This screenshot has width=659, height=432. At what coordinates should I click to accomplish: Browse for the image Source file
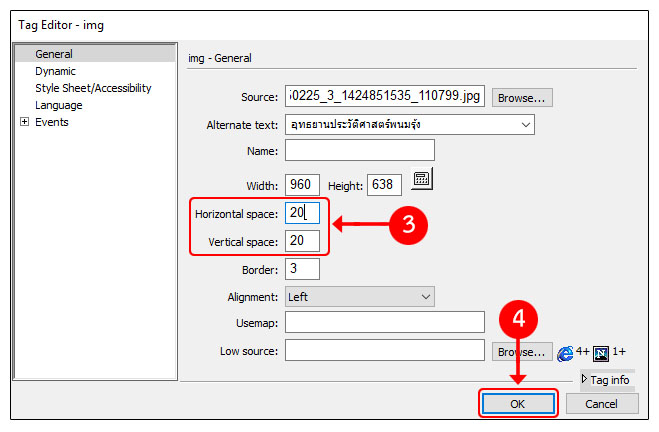tap(522, 98)
